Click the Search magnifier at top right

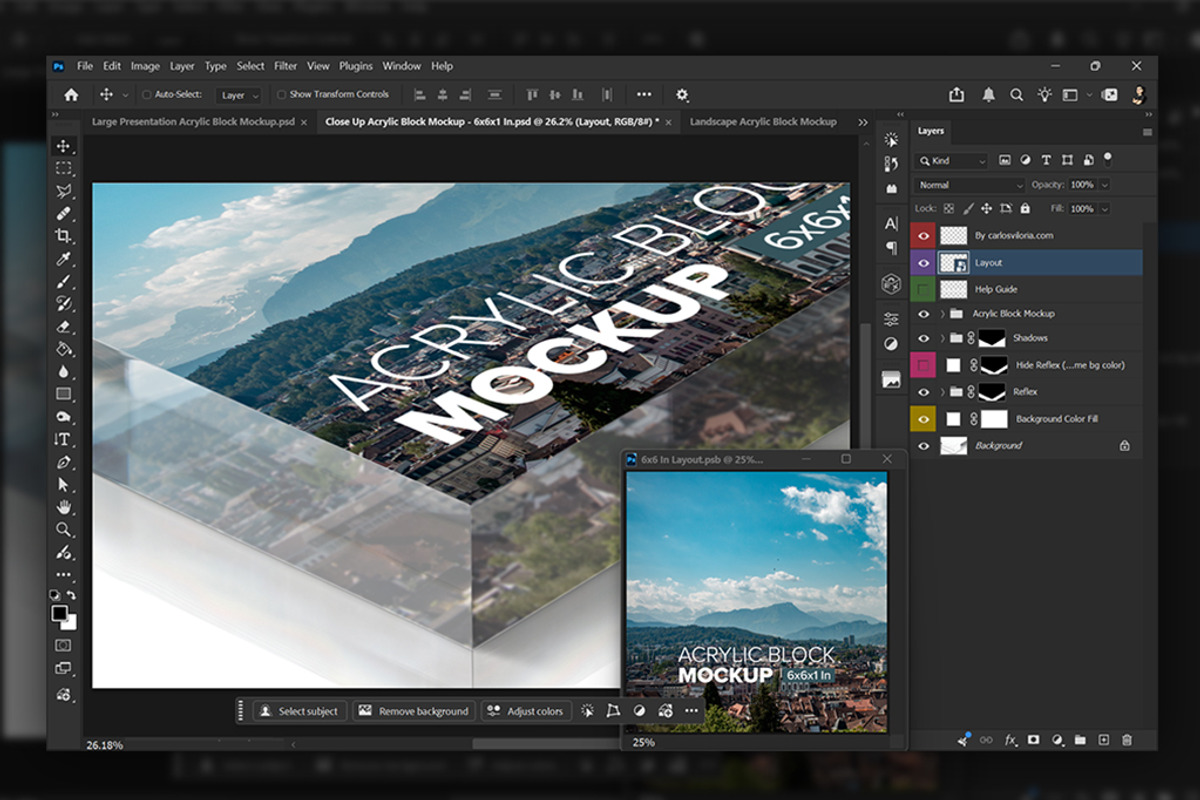pyautogui.click(x=1016, y=95)
